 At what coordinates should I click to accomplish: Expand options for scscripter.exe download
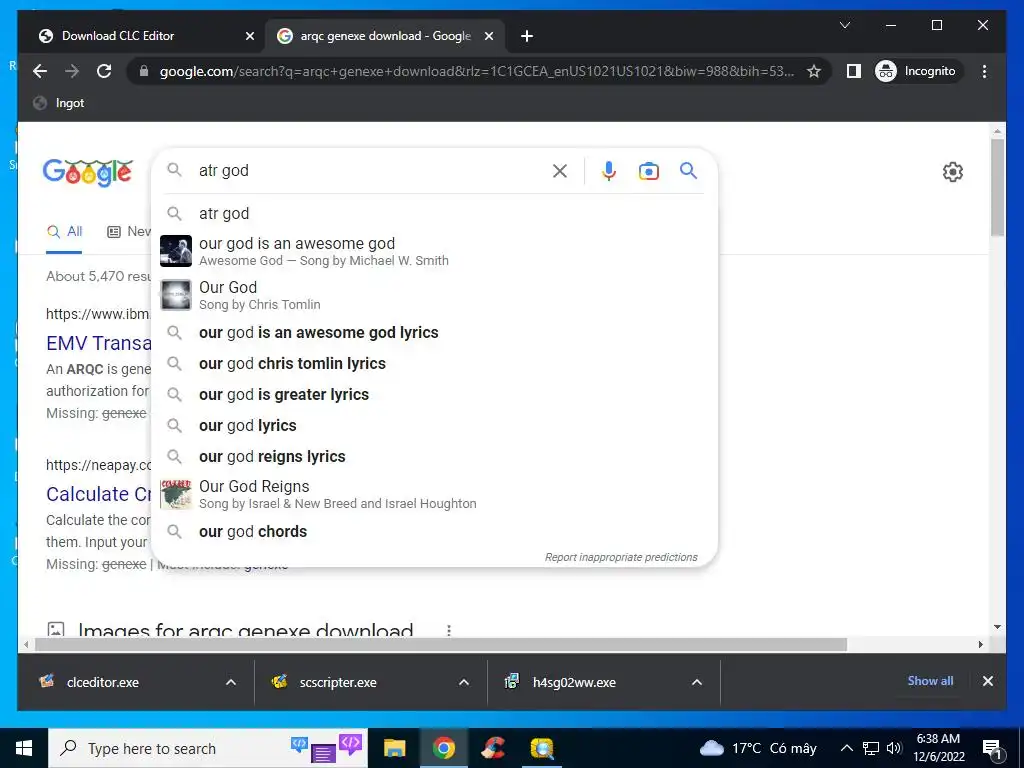pos(464,682)
